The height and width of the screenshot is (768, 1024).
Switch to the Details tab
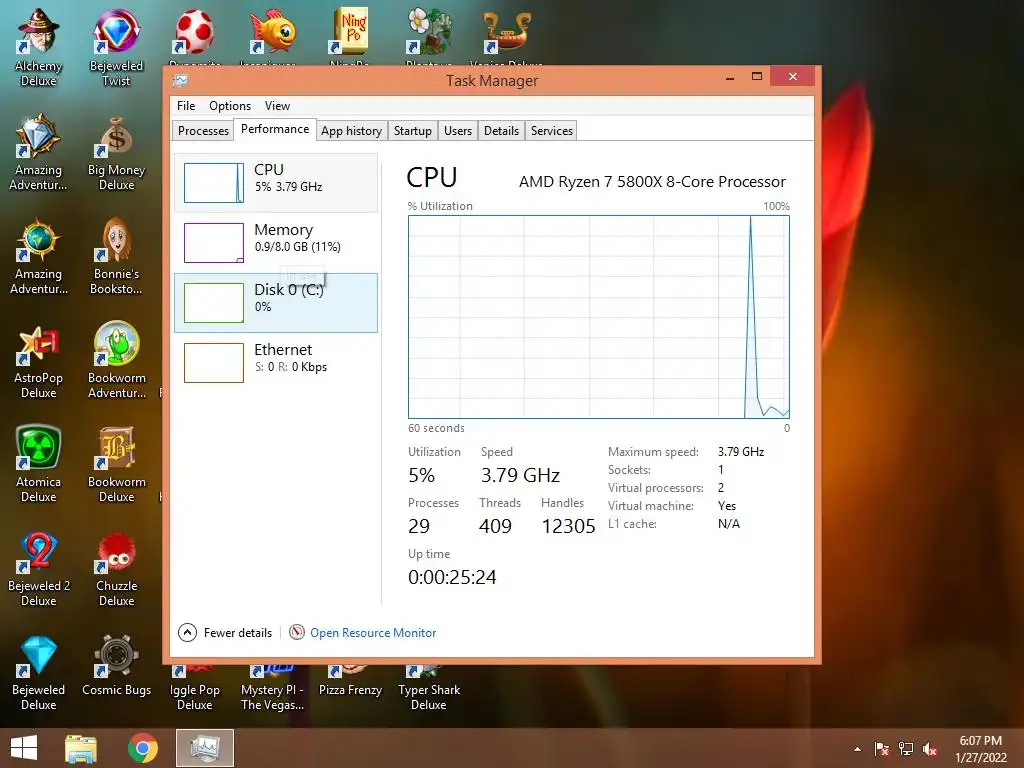(502, 131)
